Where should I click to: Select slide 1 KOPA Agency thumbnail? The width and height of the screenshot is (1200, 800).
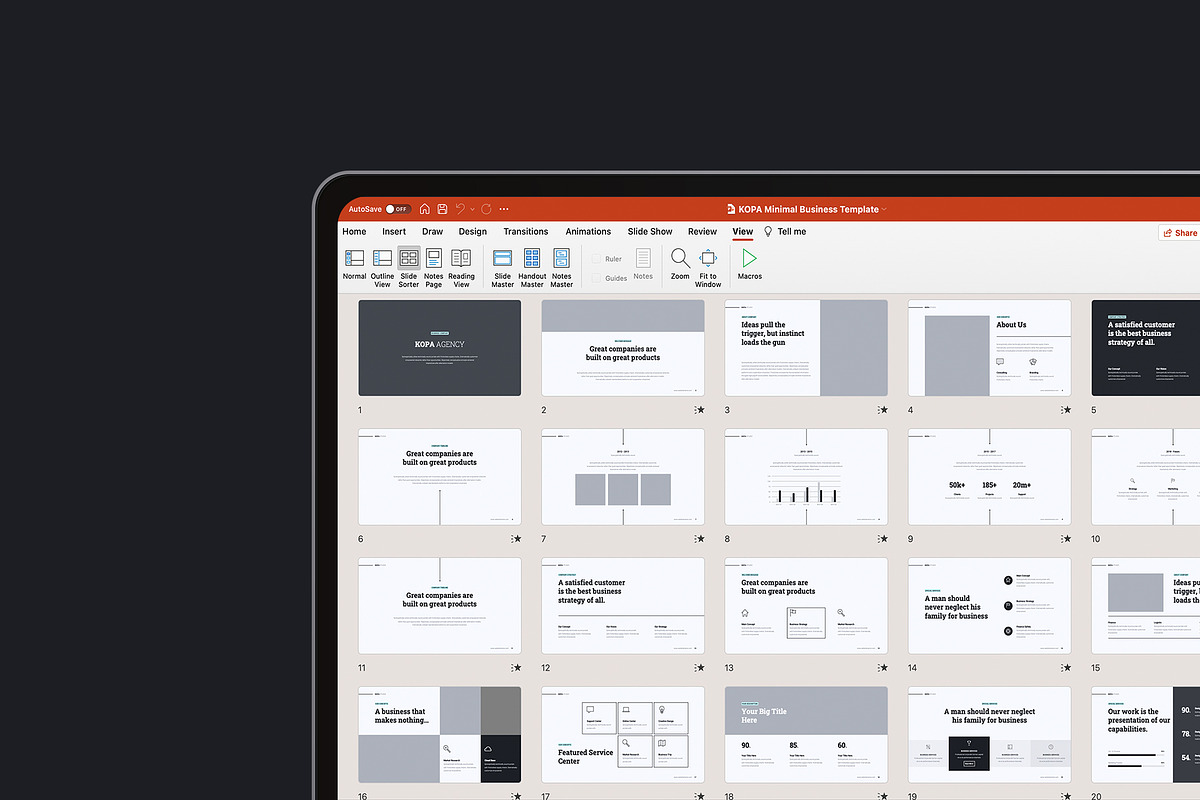[x=440, y=348]
